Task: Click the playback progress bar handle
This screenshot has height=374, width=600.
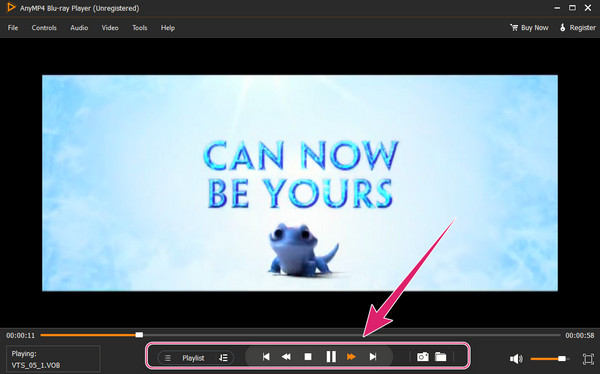Action: (139, 335)
